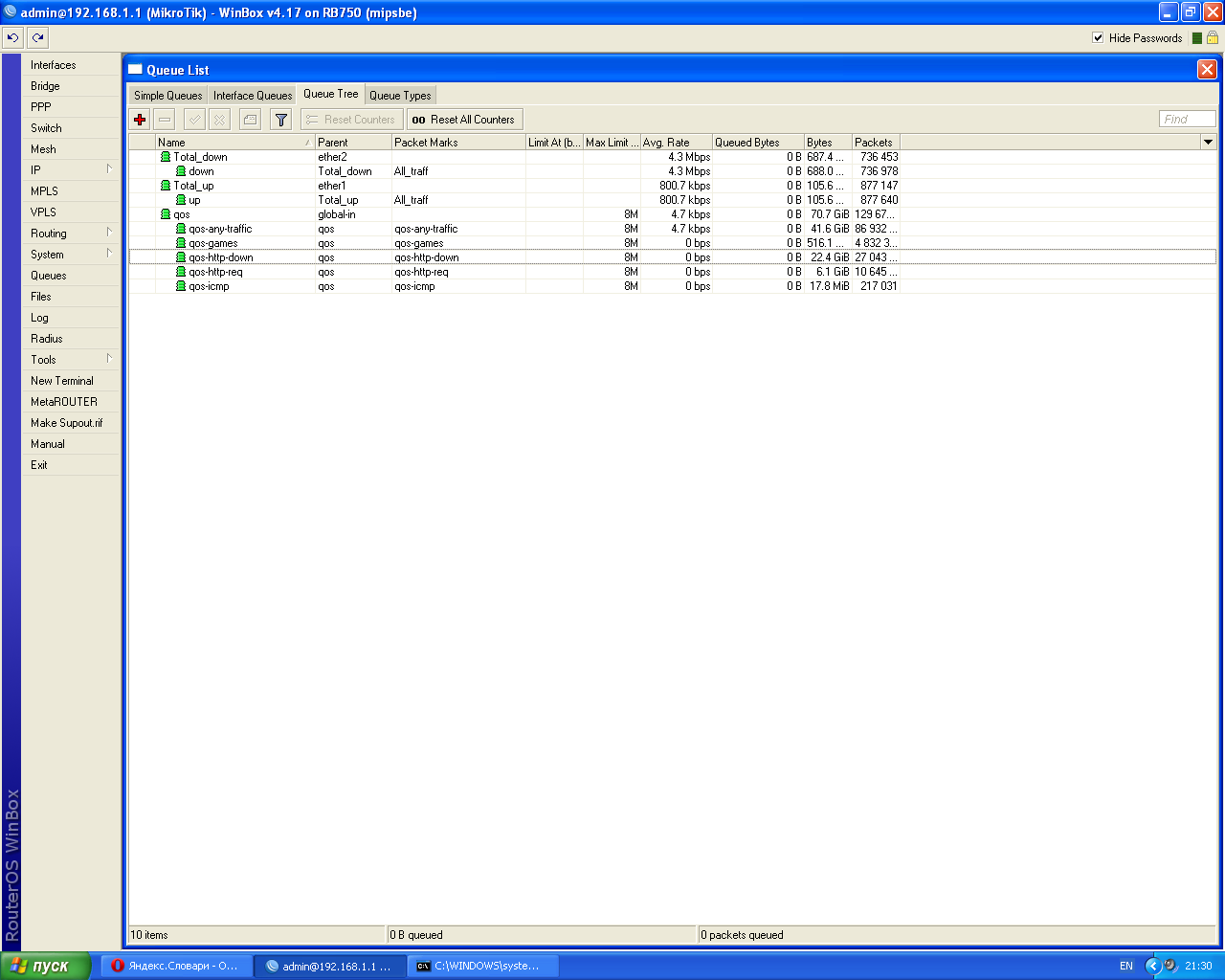Click the Packet Marks column header

point(459,143)
